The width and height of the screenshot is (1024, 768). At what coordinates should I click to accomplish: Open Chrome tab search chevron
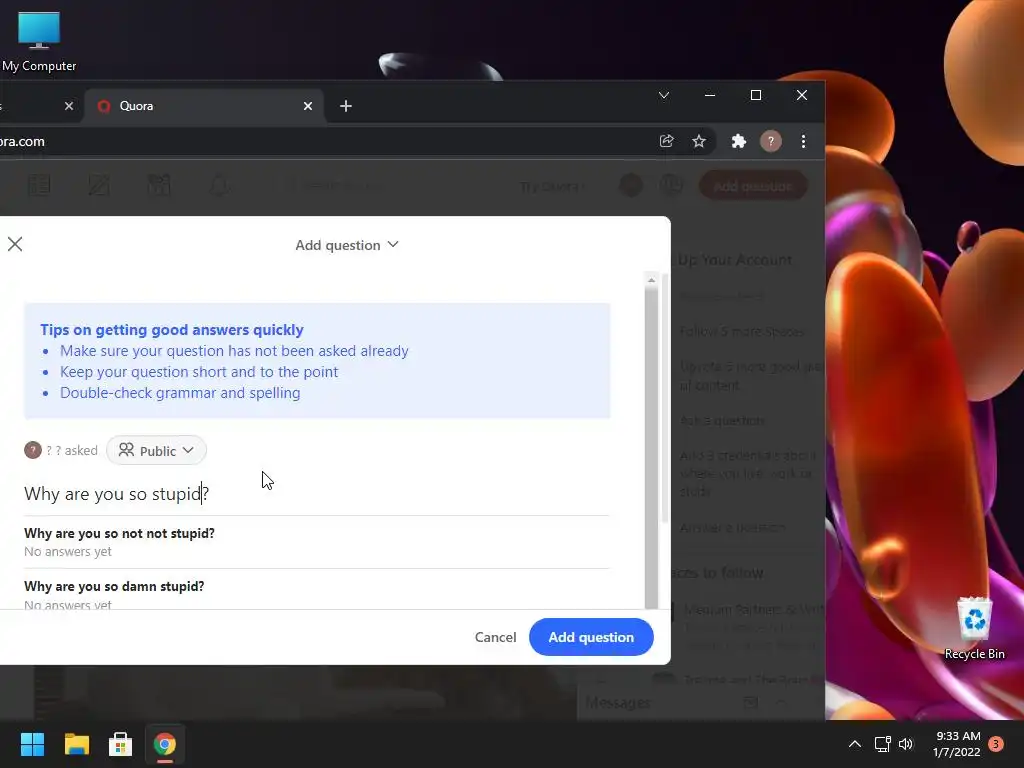(664, 95)
